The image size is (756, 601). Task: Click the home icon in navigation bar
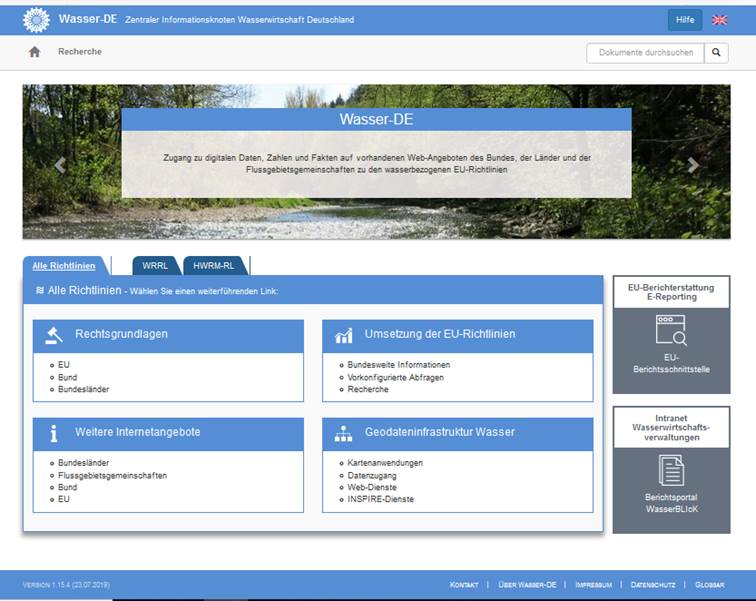point(34,52)
